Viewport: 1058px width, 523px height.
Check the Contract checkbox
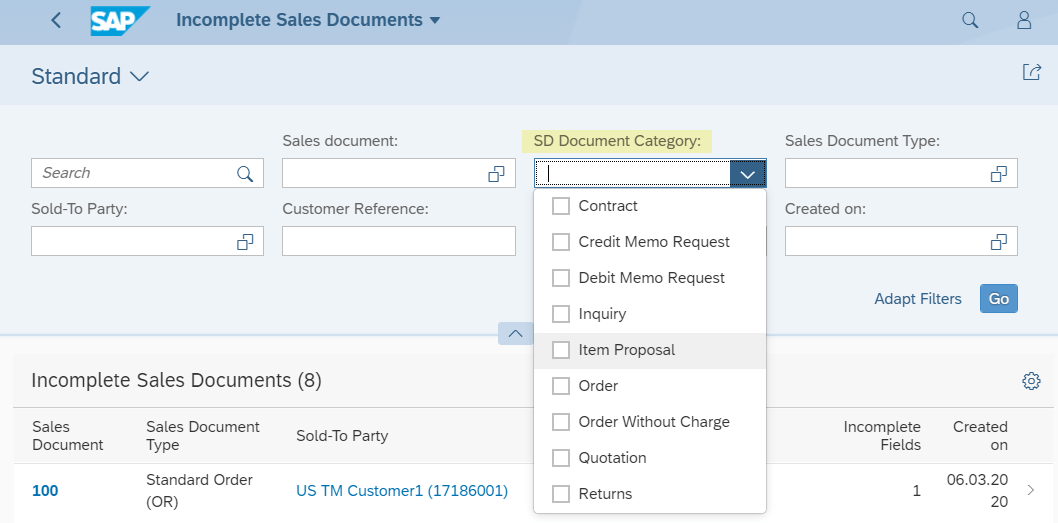click(x=561, y=206)
